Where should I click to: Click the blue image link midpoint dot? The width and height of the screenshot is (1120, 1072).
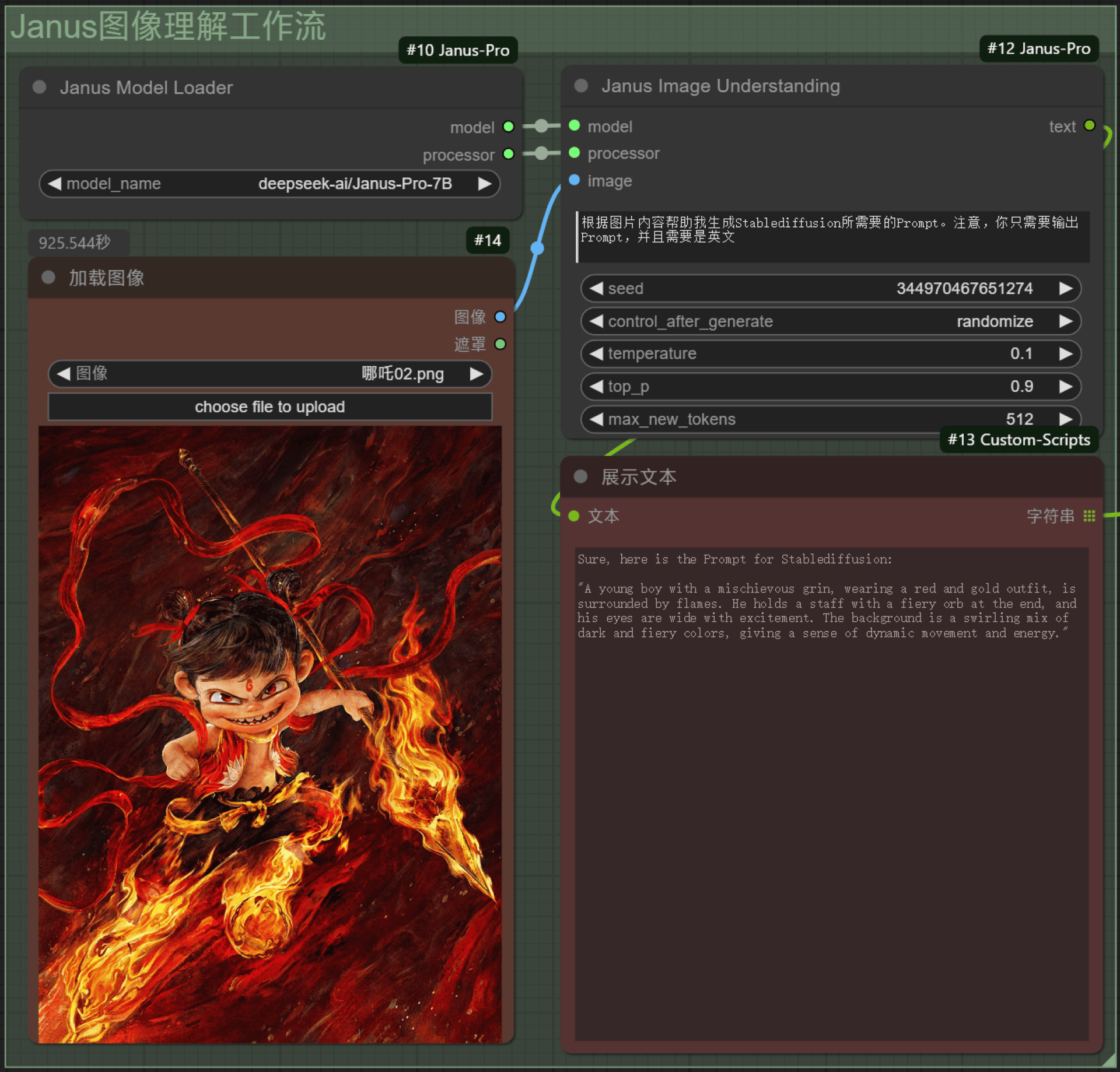pyautogui.click(x=537, y=248)
